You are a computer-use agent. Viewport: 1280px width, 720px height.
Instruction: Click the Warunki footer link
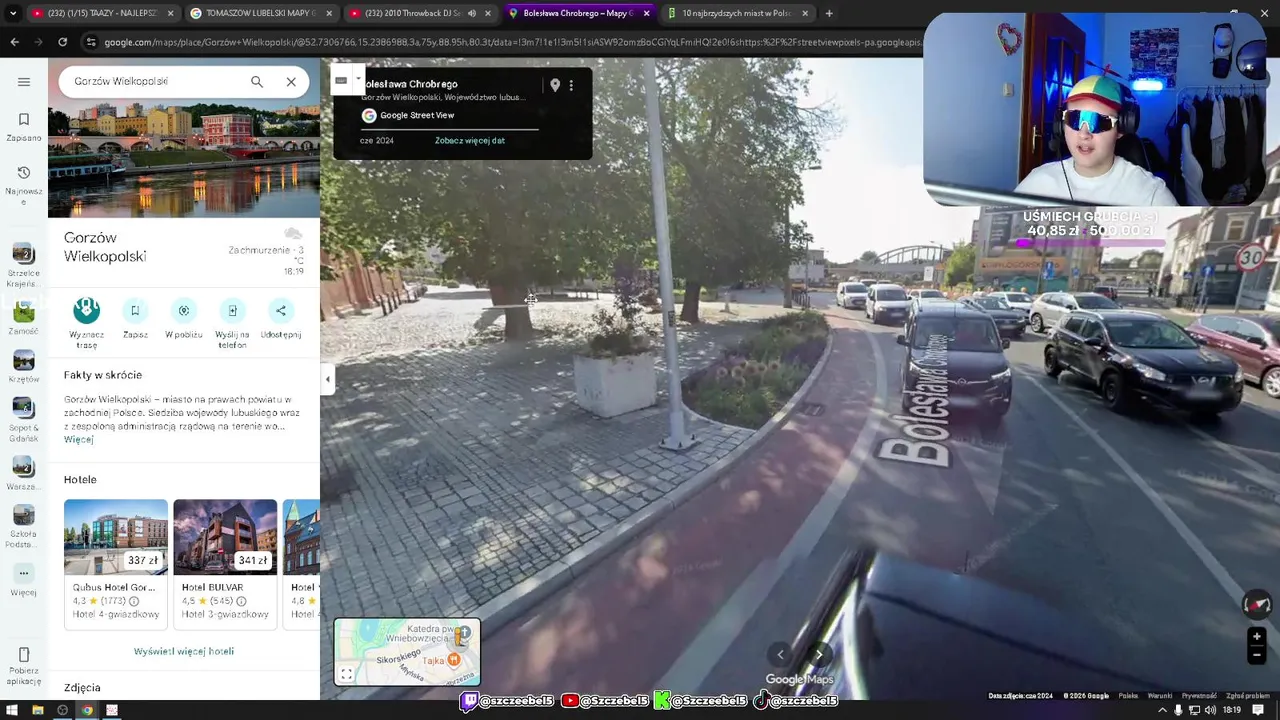click(x=1160, y=696)
